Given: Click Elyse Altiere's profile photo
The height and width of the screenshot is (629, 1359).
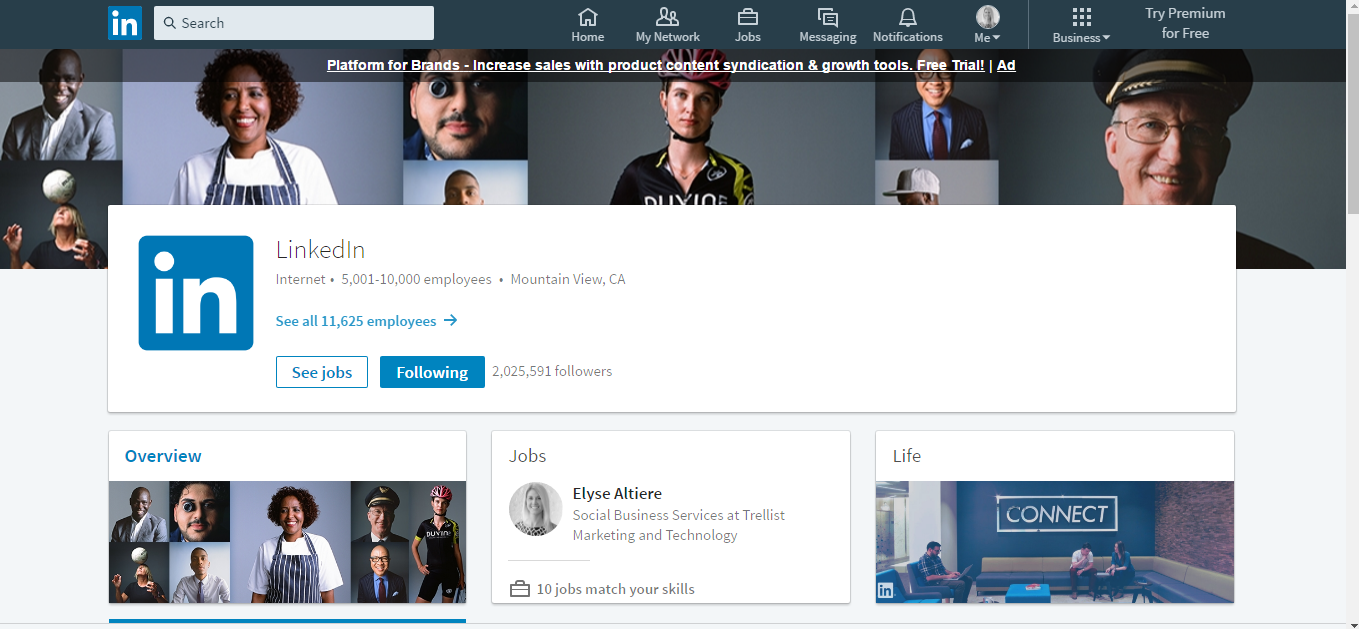Looking at the screenshot, I should [x=536, y=509].
